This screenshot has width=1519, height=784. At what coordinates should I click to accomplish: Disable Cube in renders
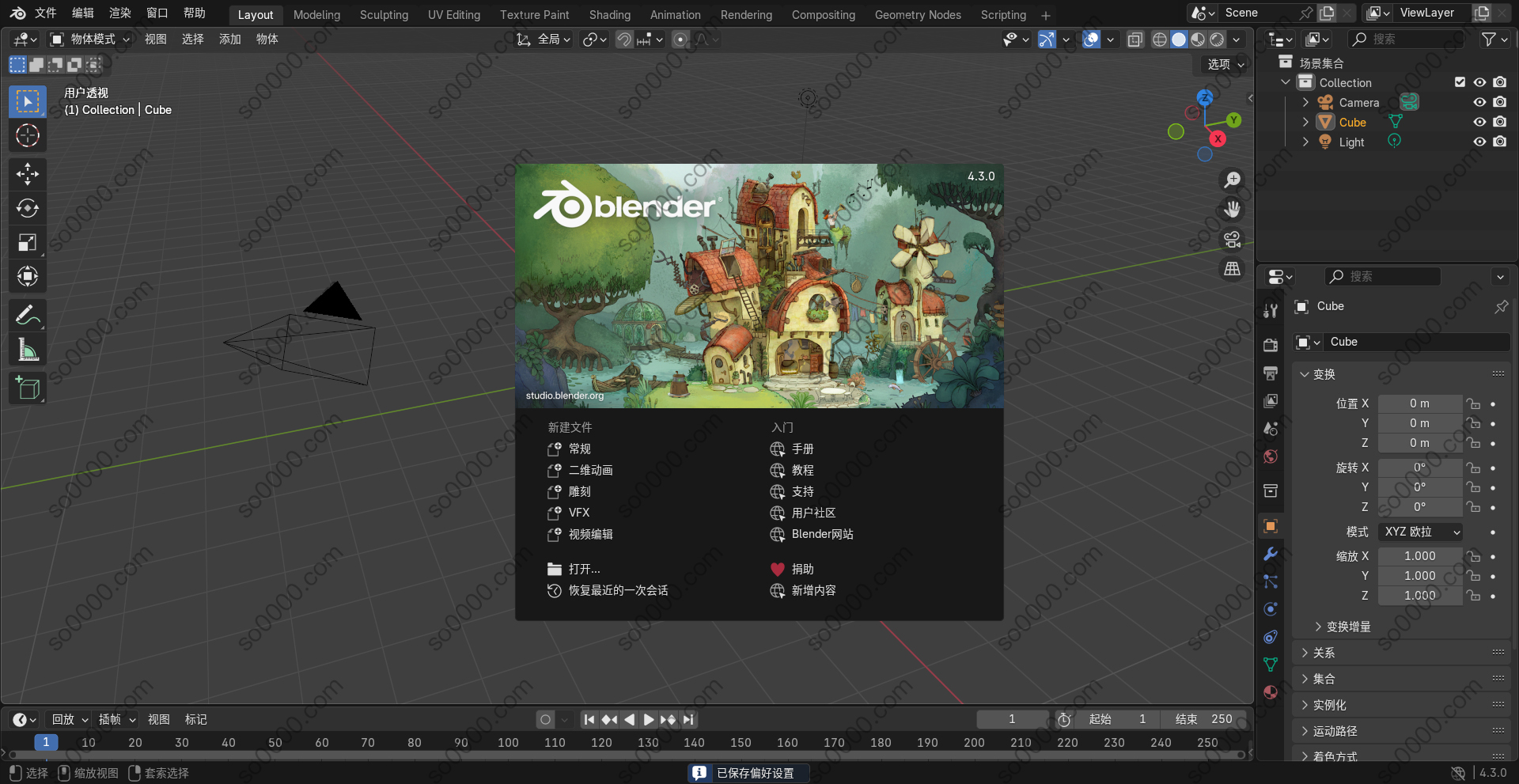tap(1500, 122)
